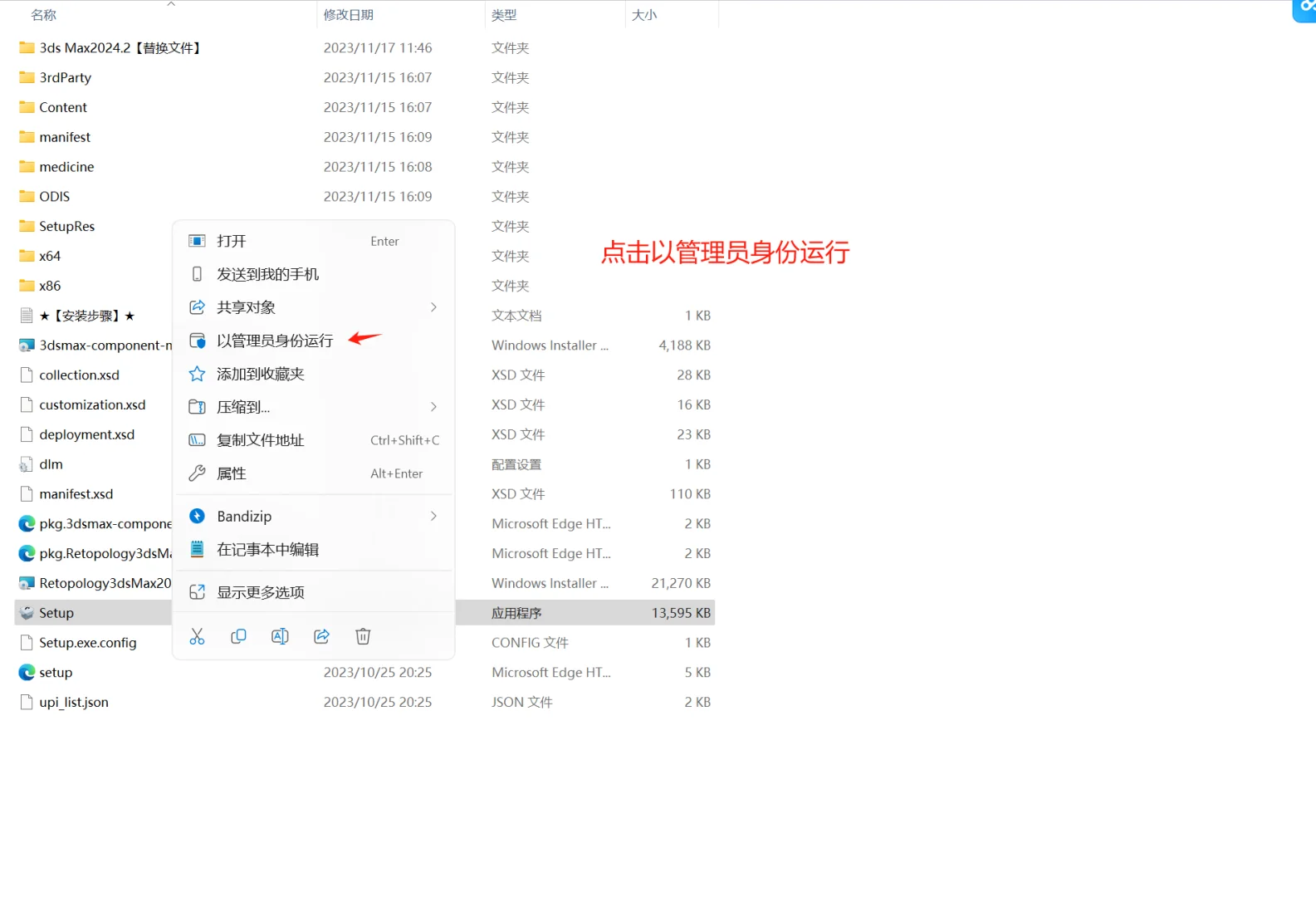This screenshot has width=1316, height=897.
Task: Select the x86 folder name
Action: [50, 286]
